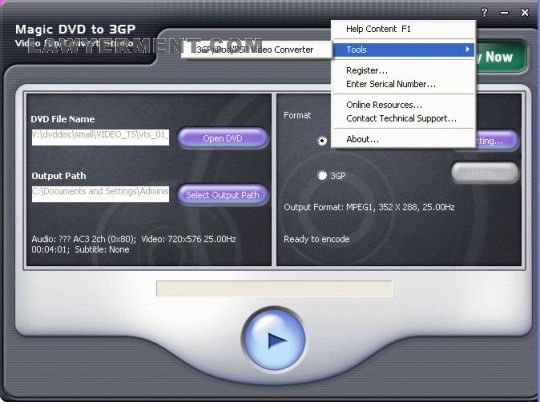This screenshot has width=540, height=402.
Task: Open Online Resources... menu item
Action: [404, 105]
